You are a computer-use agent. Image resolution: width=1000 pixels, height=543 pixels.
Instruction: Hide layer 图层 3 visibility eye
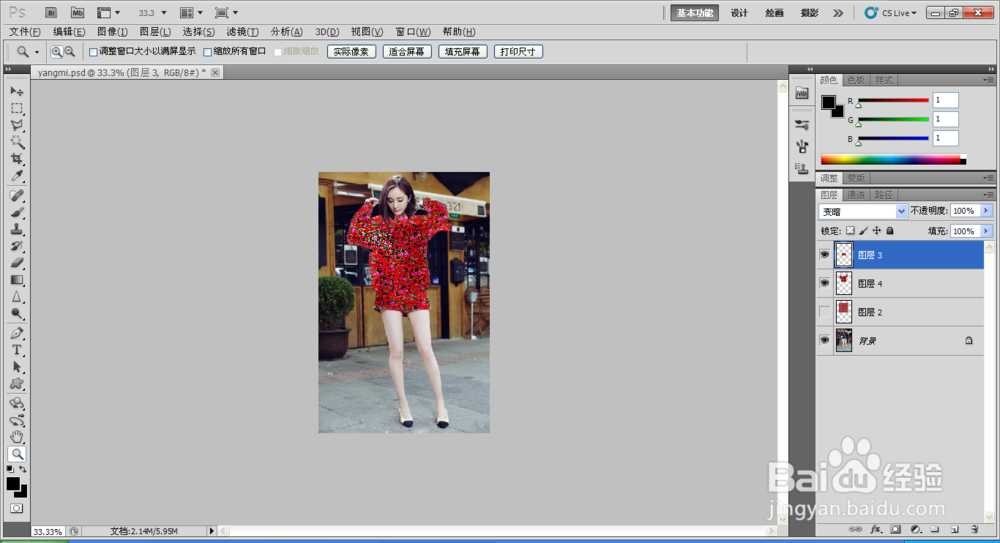click(825, 255)
